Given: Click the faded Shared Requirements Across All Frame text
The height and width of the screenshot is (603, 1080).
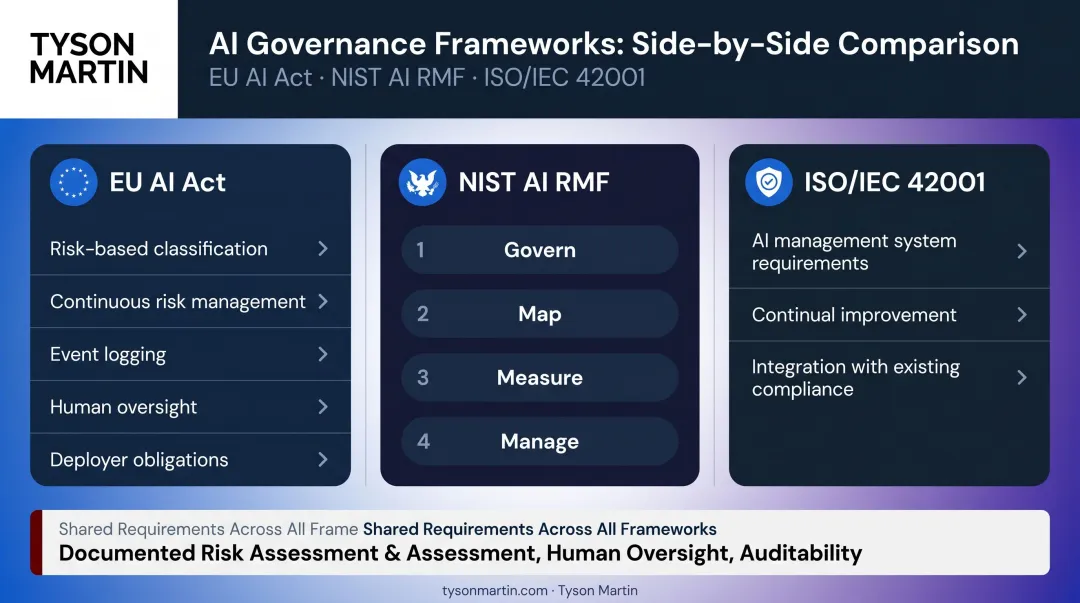Looking at the screenshot, I should (208, 529).
